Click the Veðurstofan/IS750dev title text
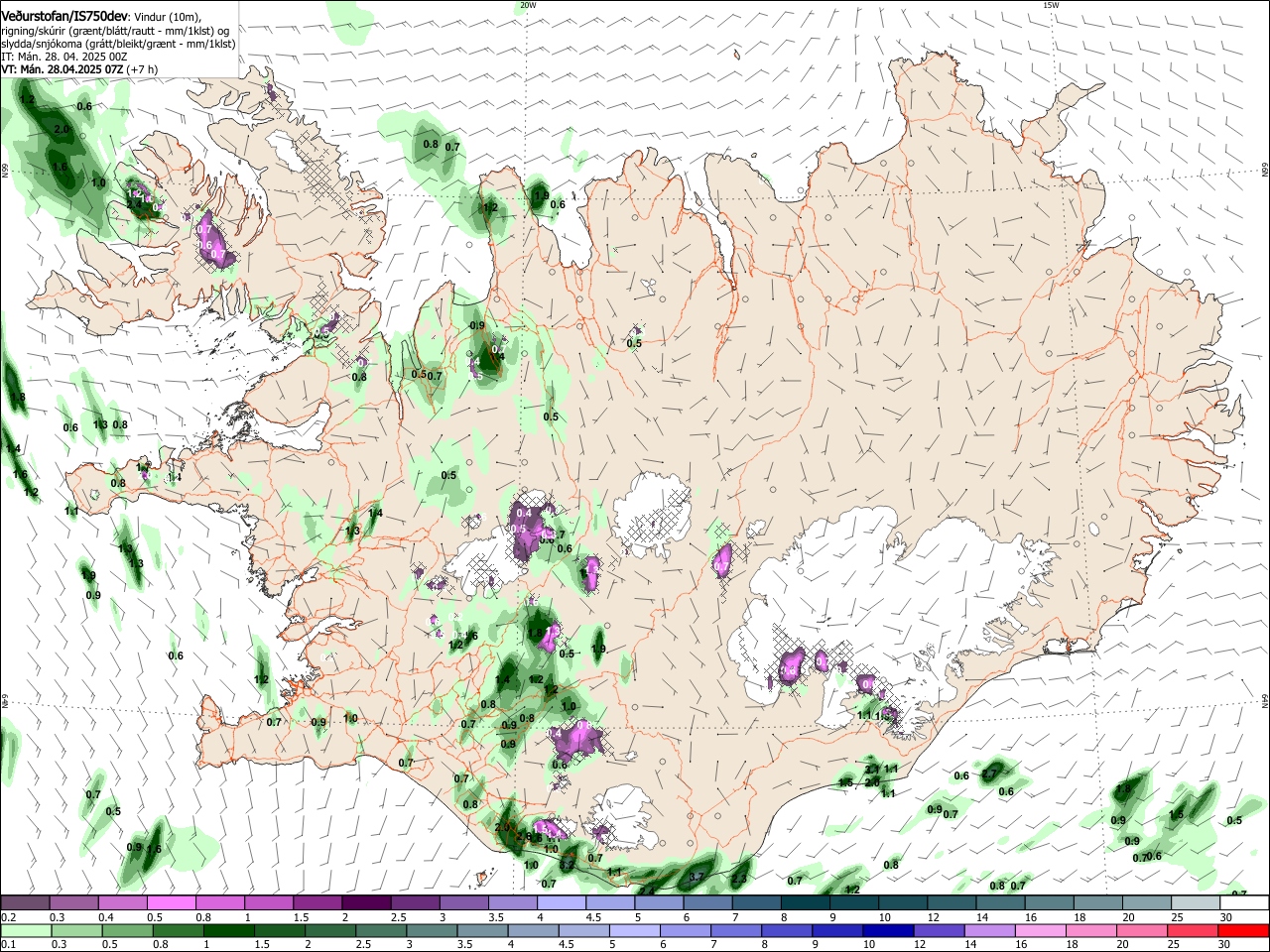 tap(65, 16)
